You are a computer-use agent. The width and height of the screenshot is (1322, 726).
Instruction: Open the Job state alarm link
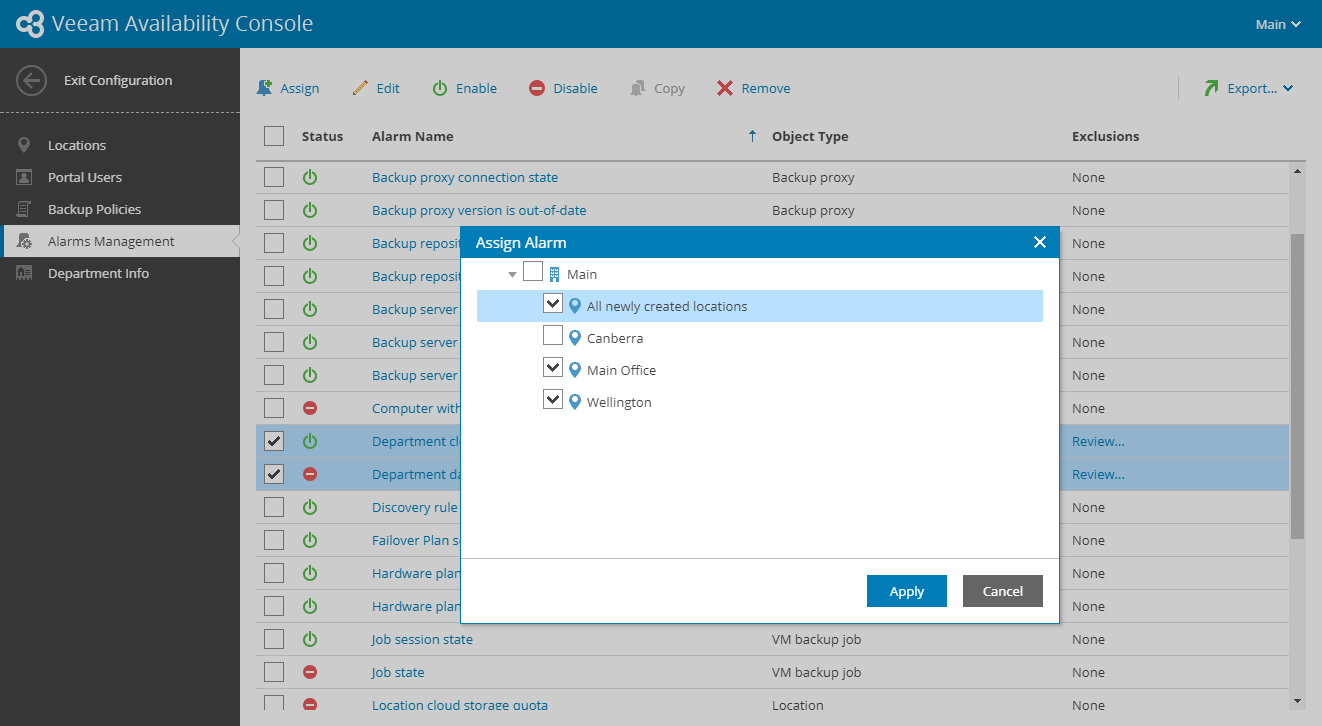click(398, 672)
